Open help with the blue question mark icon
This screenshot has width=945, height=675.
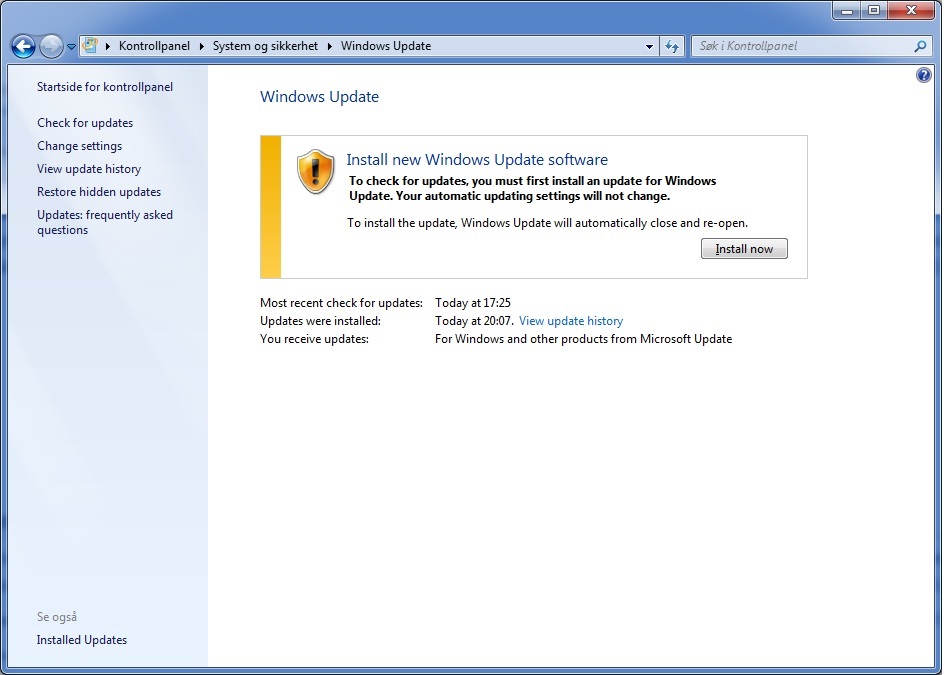click(923, 75)
